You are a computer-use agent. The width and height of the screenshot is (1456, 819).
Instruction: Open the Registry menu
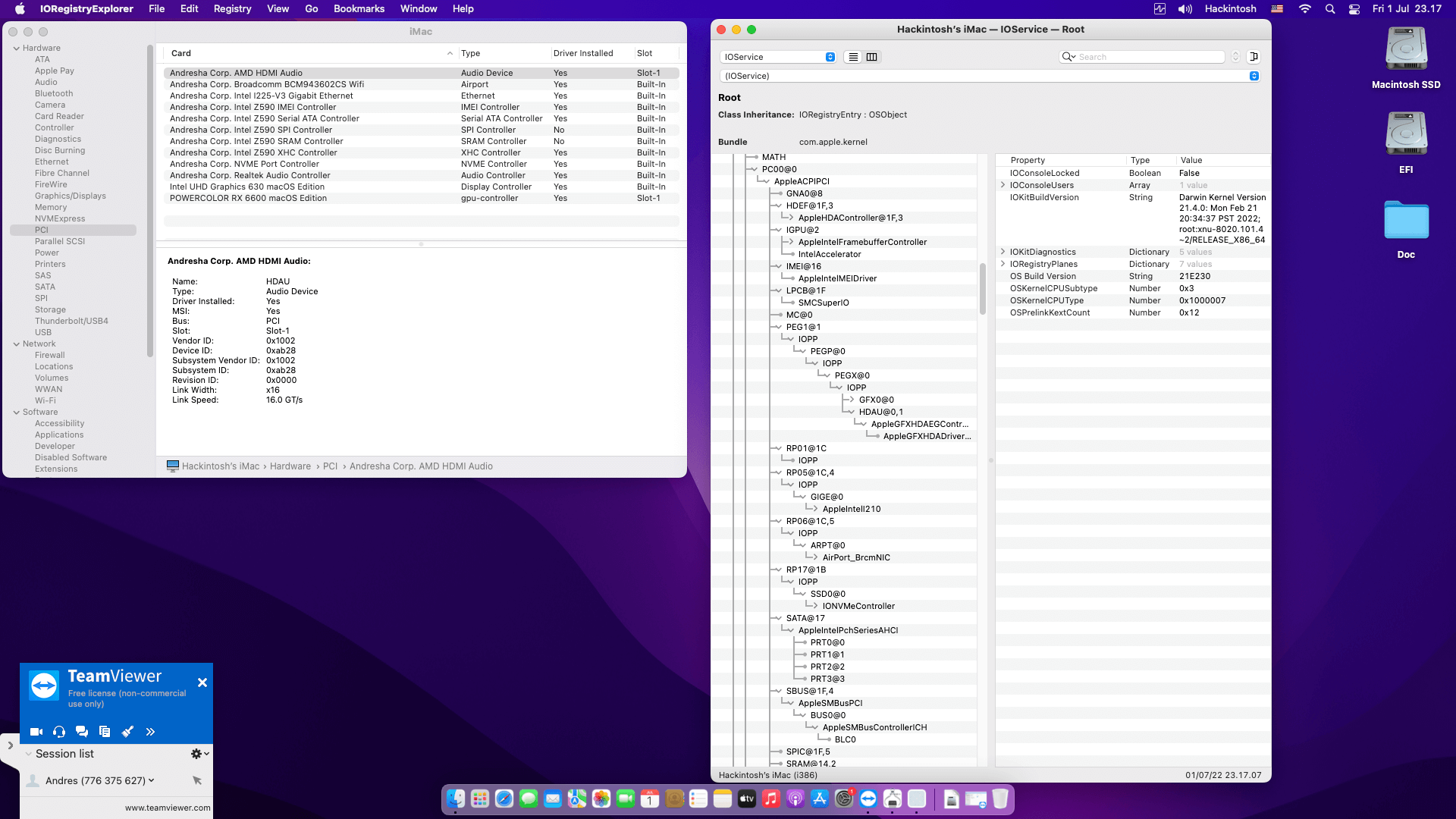tap(232, 9)
